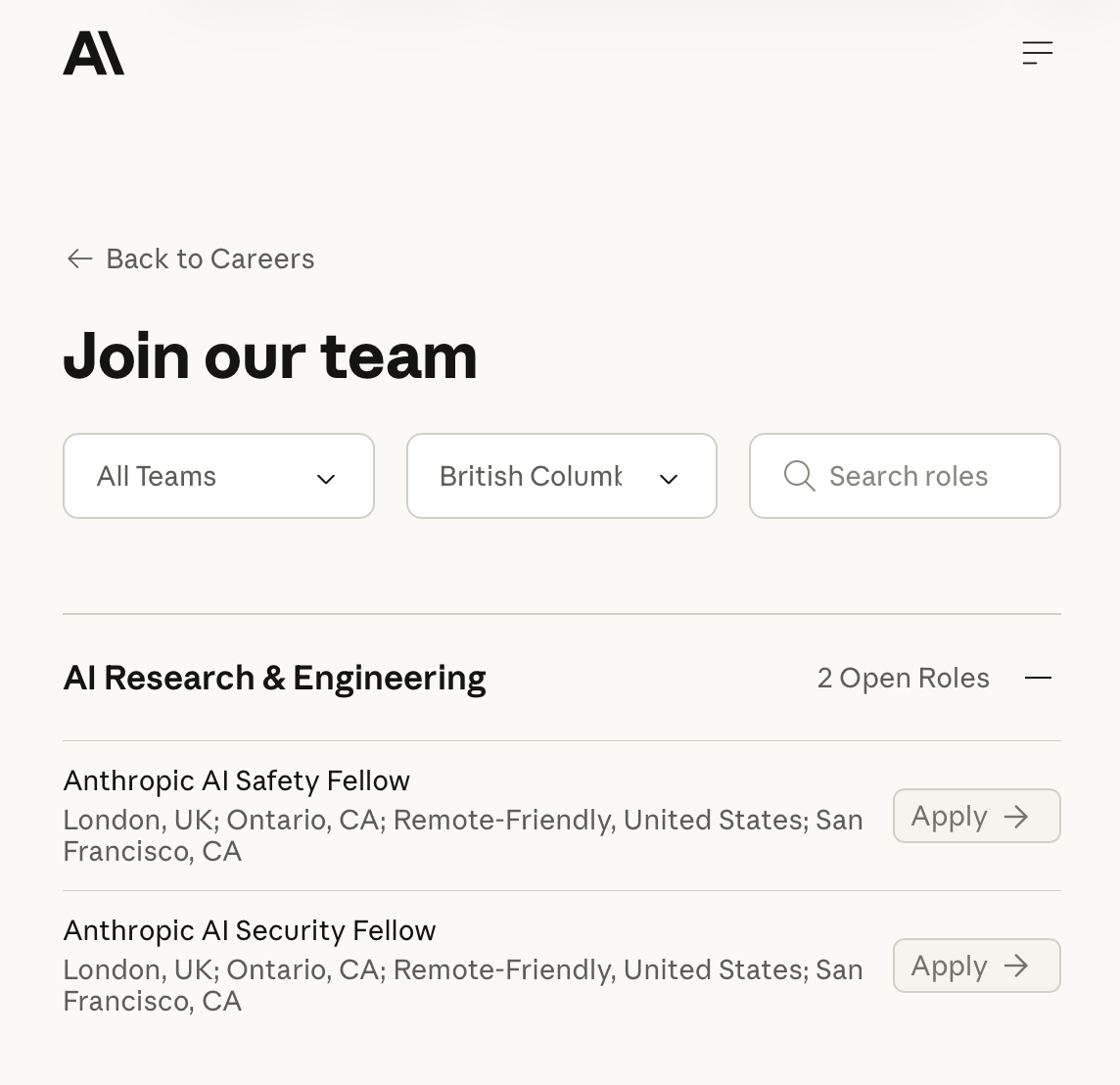Click the Anthropic logo
Viewport: 1120px width, 1085px height.
tap(94, 53)
